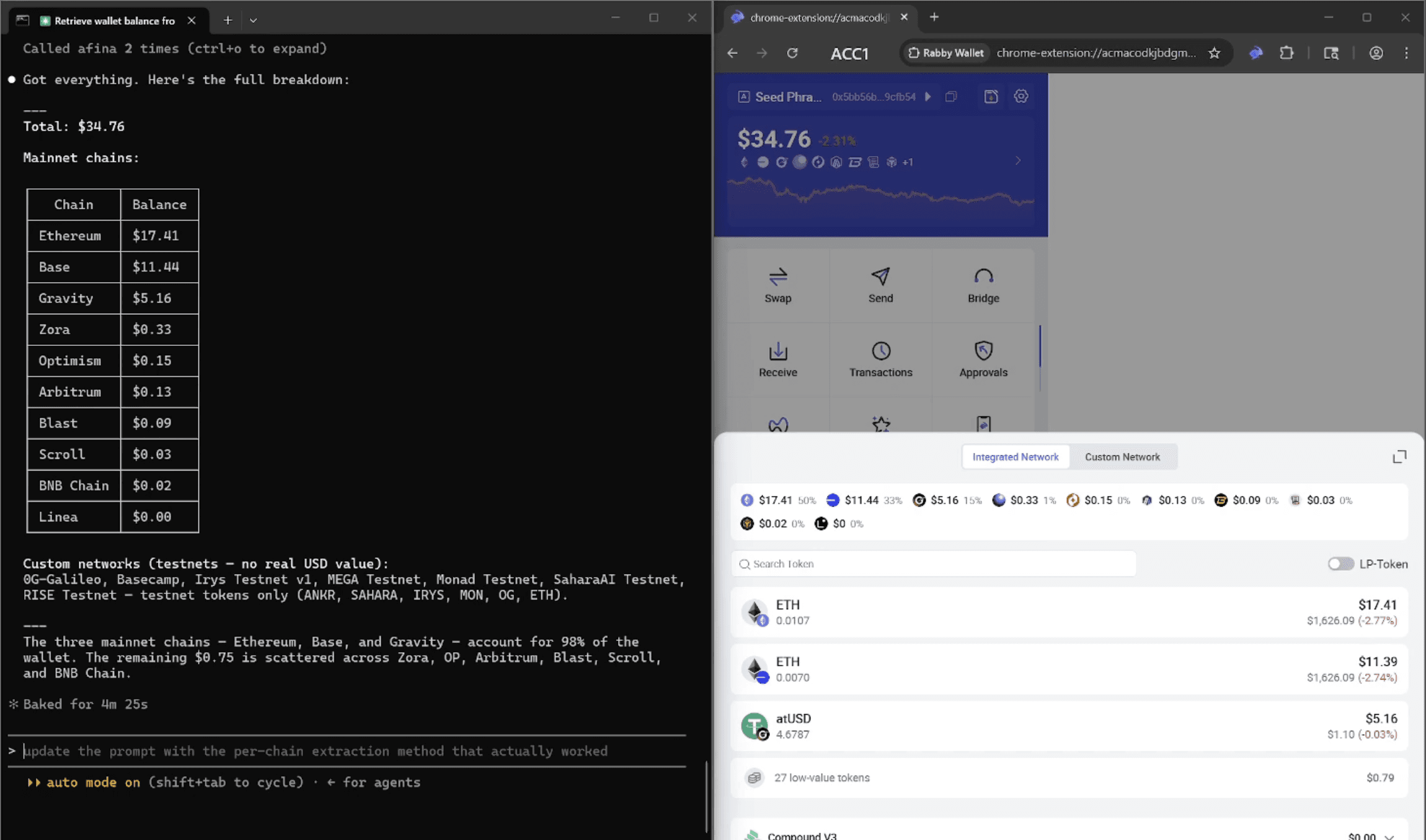
Task: Click the Search Token field
Action: pyautogui.click(x=933, y=564)
